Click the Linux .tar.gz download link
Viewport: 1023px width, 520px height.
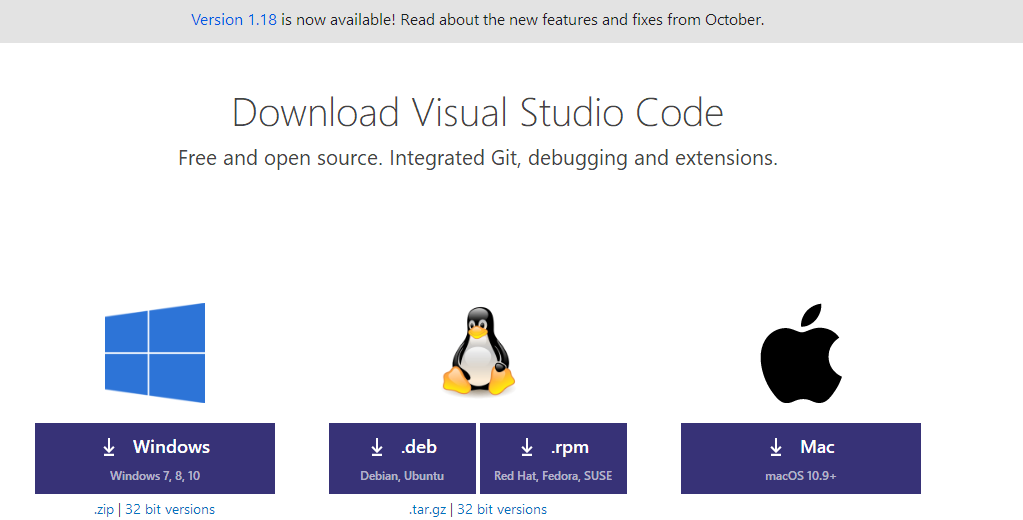[427, 510]
